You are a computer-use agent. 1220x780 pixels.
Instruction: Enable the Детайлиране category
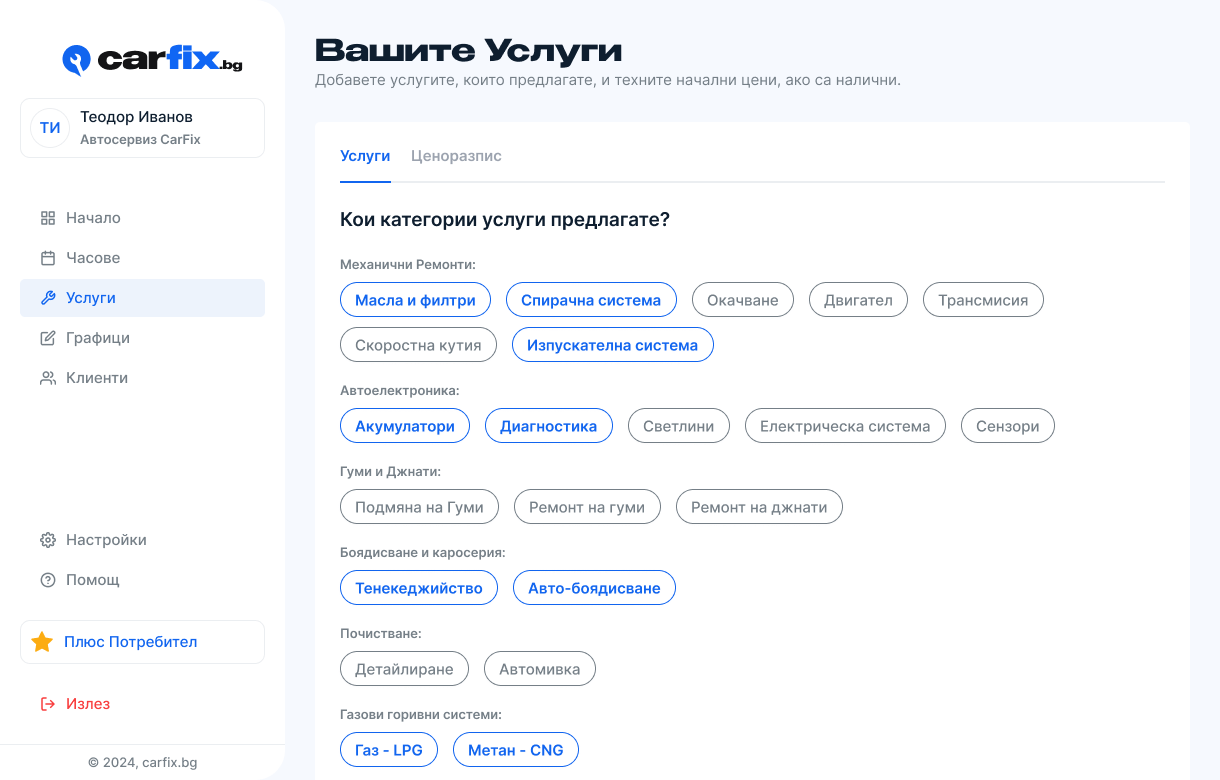click(404, 669)
